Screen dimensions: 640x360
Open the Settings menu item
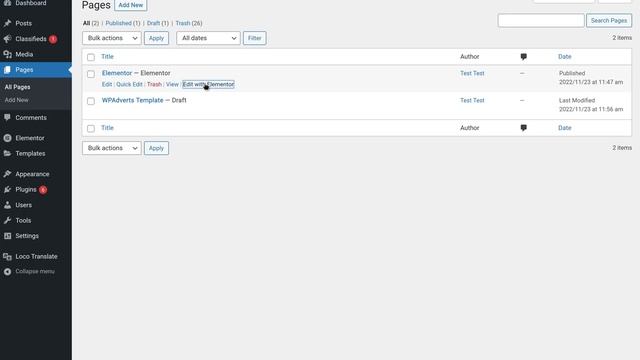click(x=27, y=236)
